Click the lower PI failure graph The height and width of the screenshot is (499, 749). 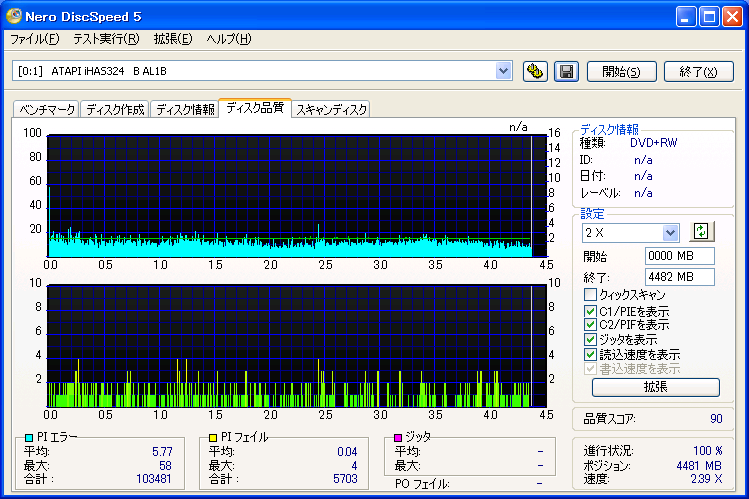(296, 346)
